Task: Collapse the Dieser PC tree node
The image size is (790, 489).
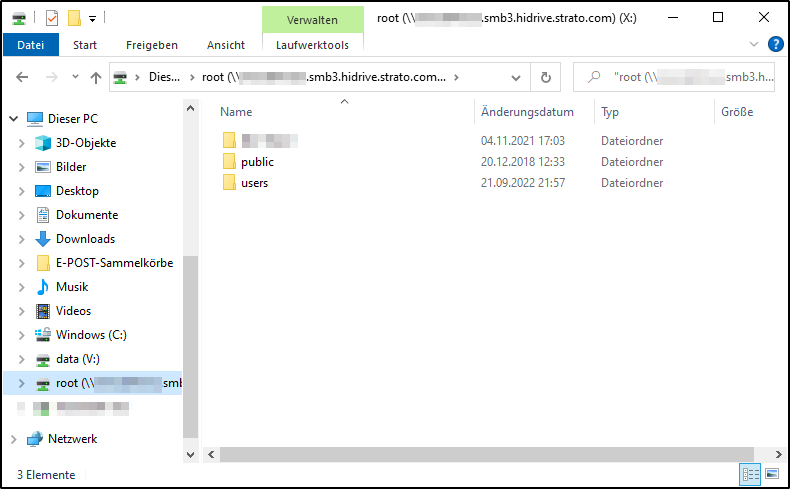Action: pyautogui.click(x=14, y=119)
